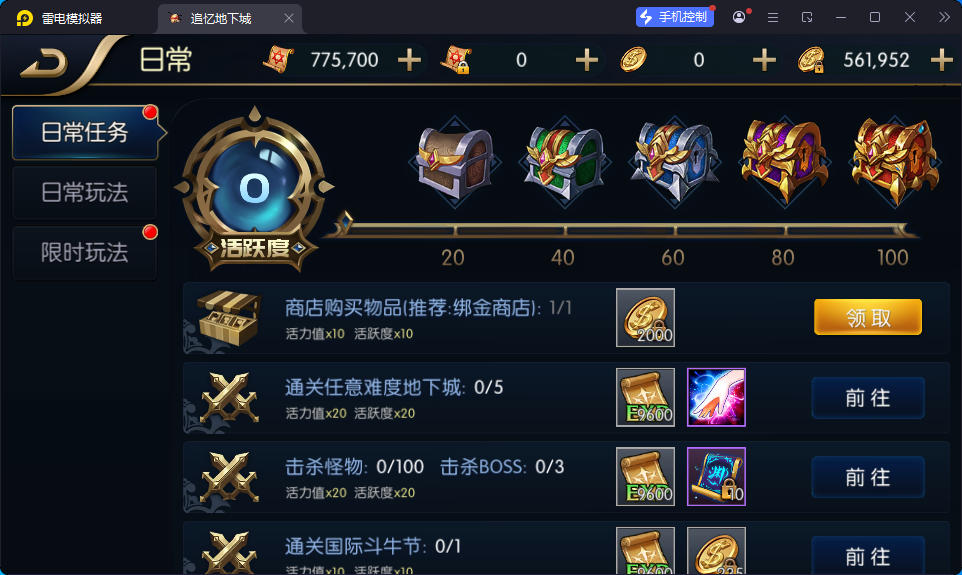This screenshot has width=962, height=575.
Task: Claim shop purchase reward with 领取
Action: (x=868, y=317)
